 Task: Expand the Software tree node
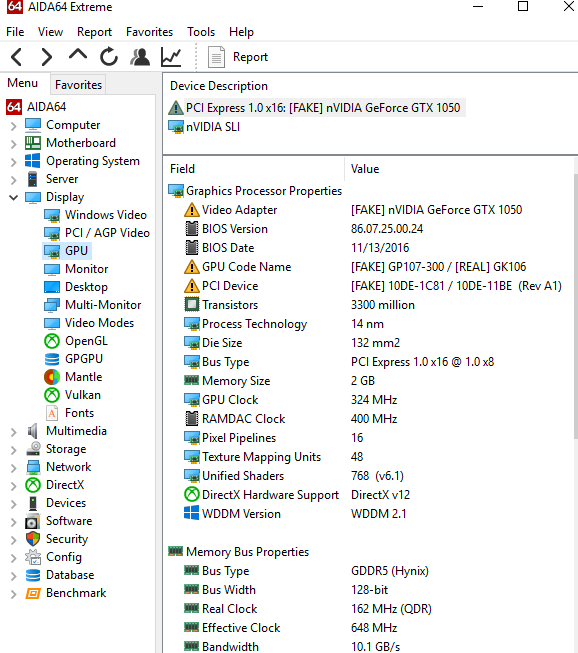(x=13, y=521)
